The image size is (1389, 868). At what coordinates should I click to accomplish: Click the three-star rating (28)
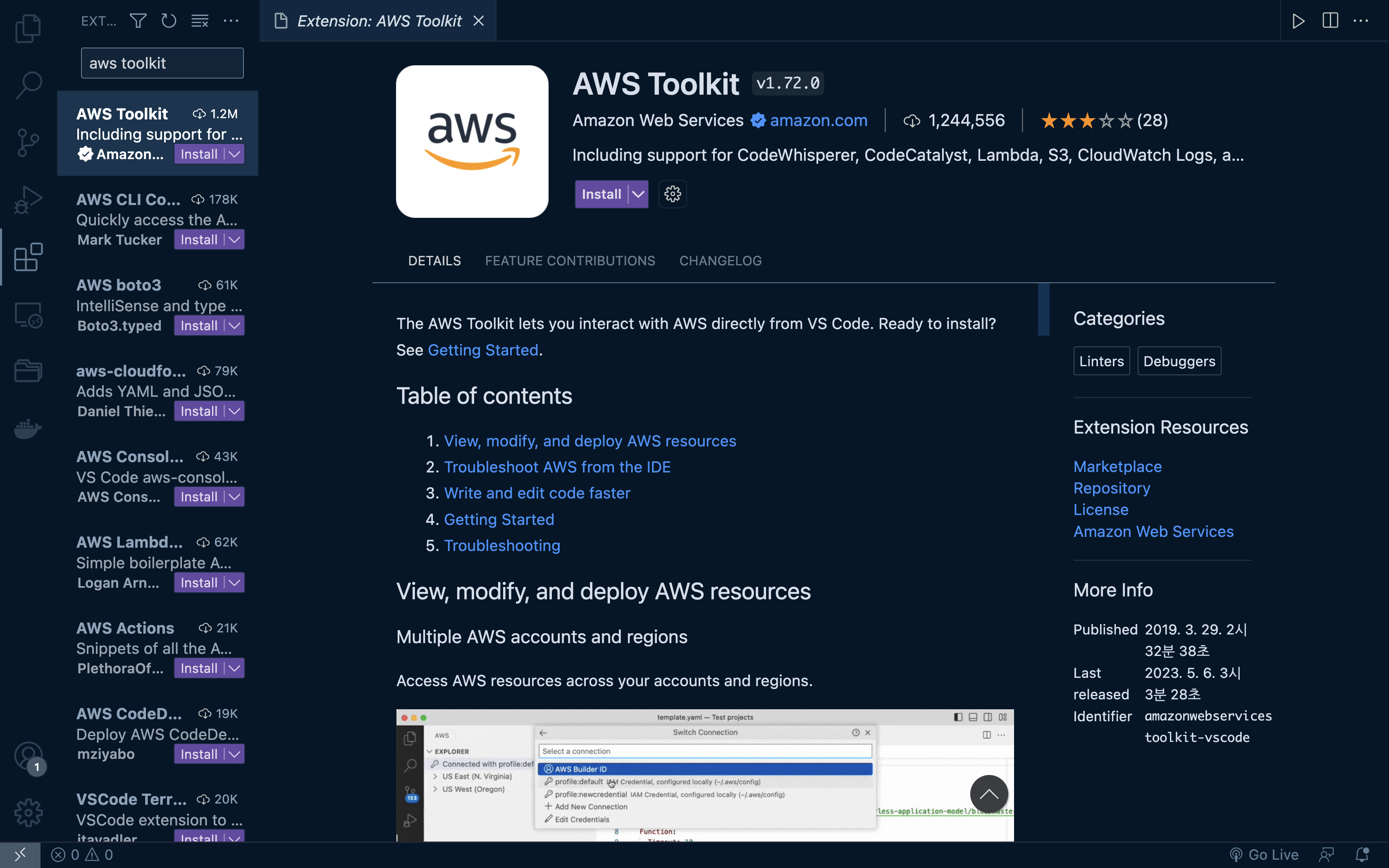[1104, 120]
